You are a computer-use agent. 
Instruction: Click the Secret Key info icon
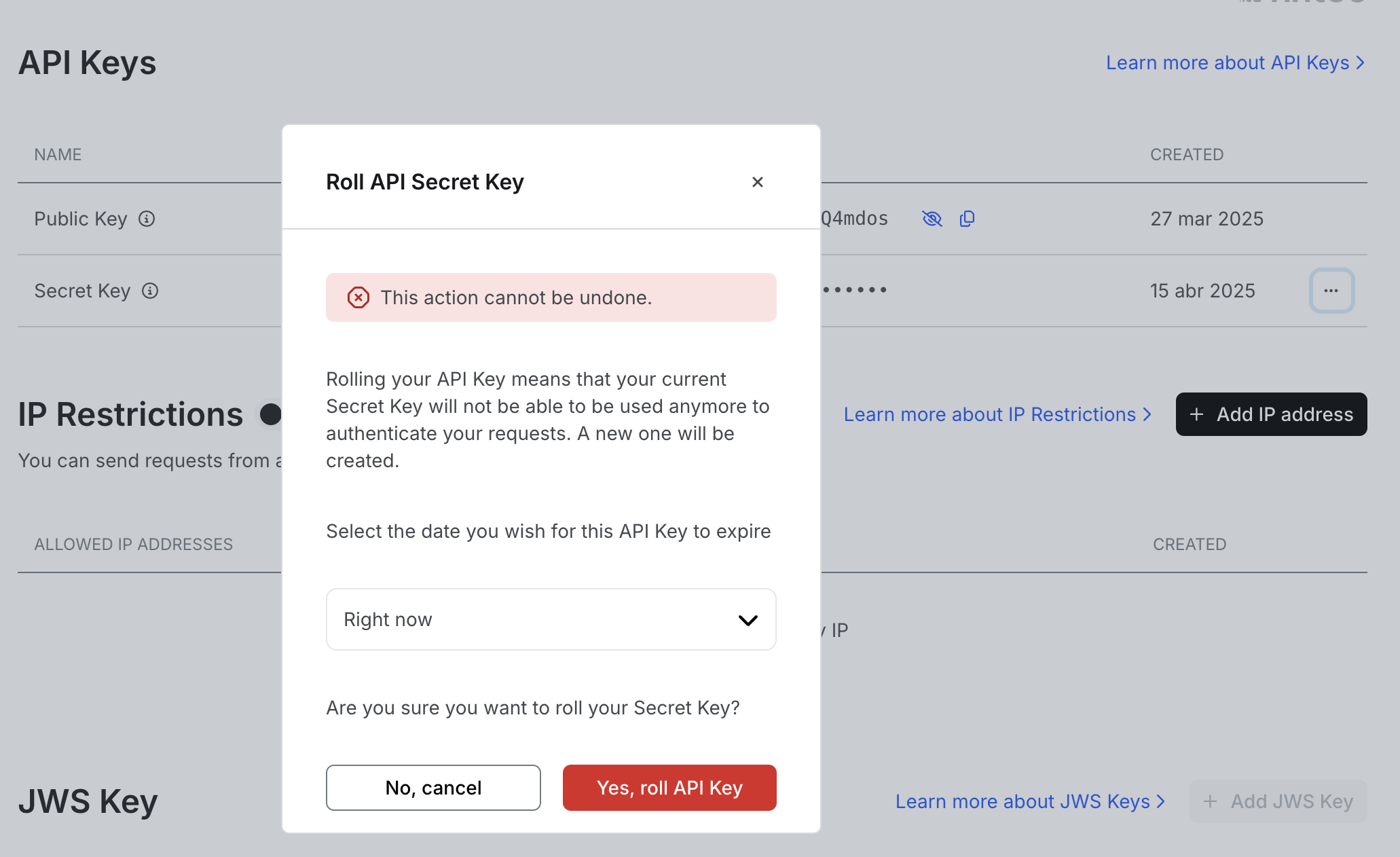[x=150, y=291]
